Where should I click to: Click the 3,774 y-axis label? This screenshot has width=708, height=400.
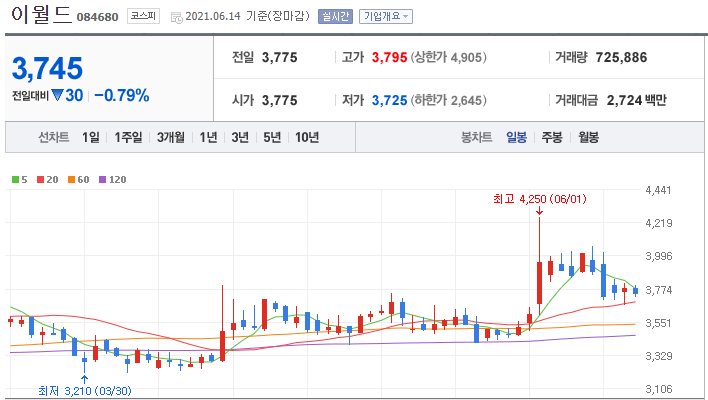pyautogui.click(x=658, y=290)
